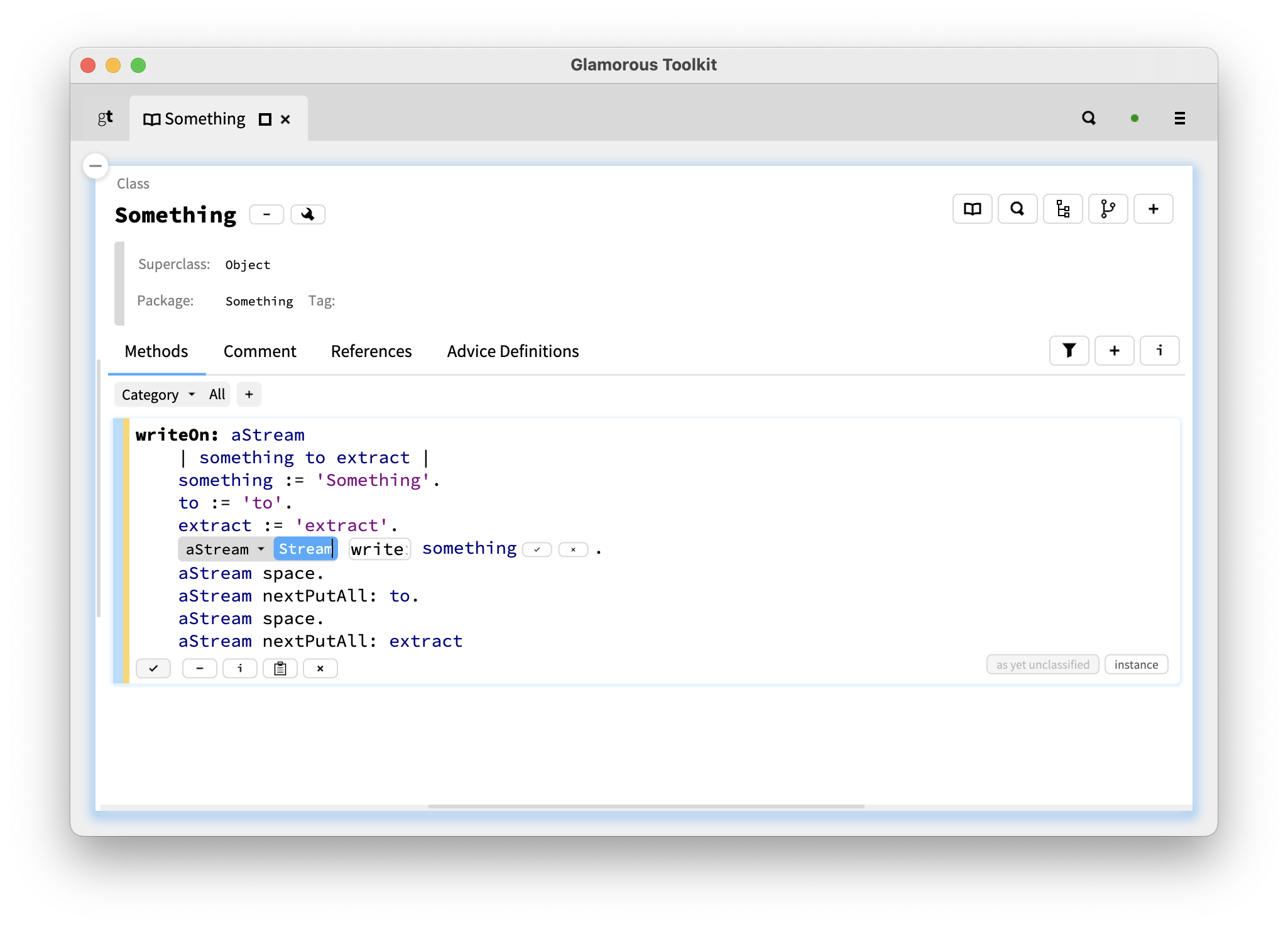Click the Object superclass name
The width and height of the screenshot is (1288, 929).
248,265
